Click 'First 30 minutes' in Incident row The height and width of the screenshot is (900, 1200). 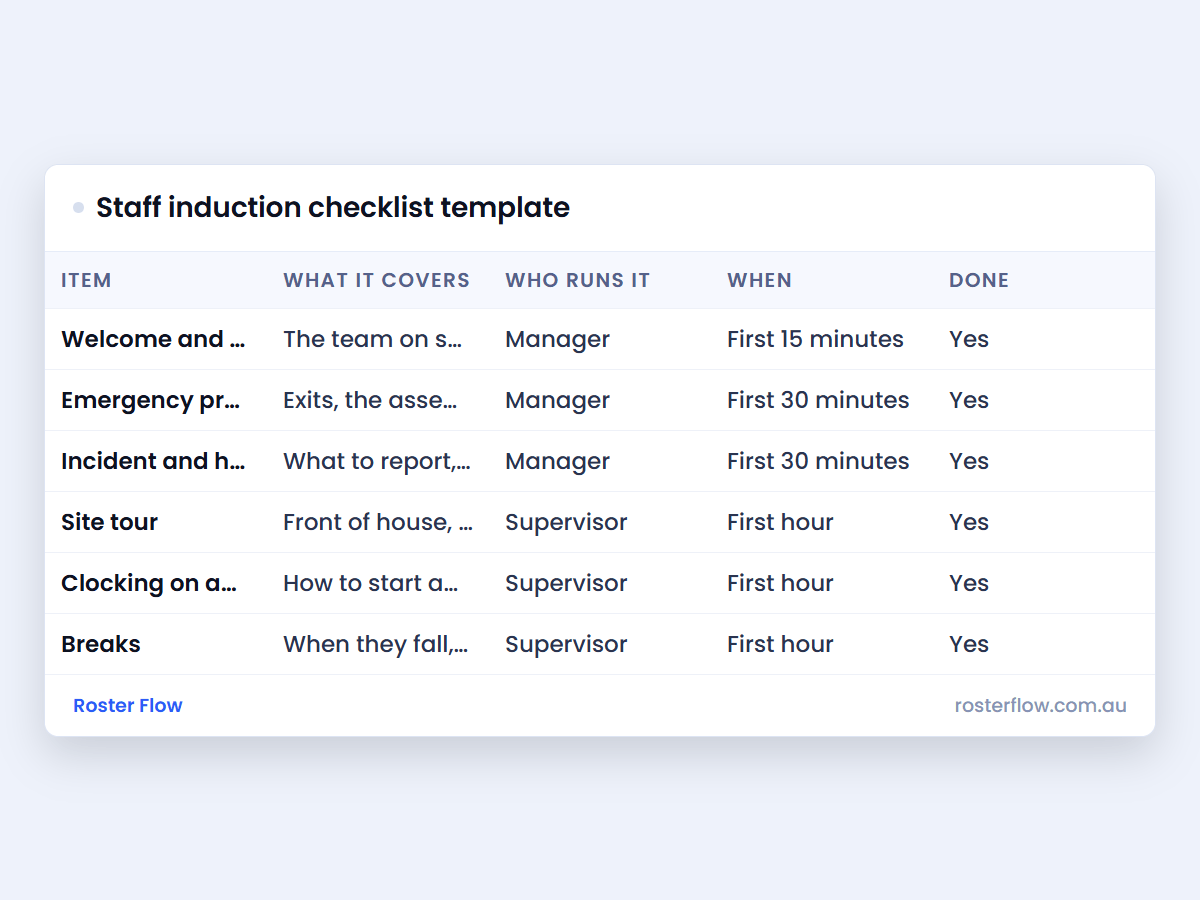pyautogui.click(x=818, y=461)
